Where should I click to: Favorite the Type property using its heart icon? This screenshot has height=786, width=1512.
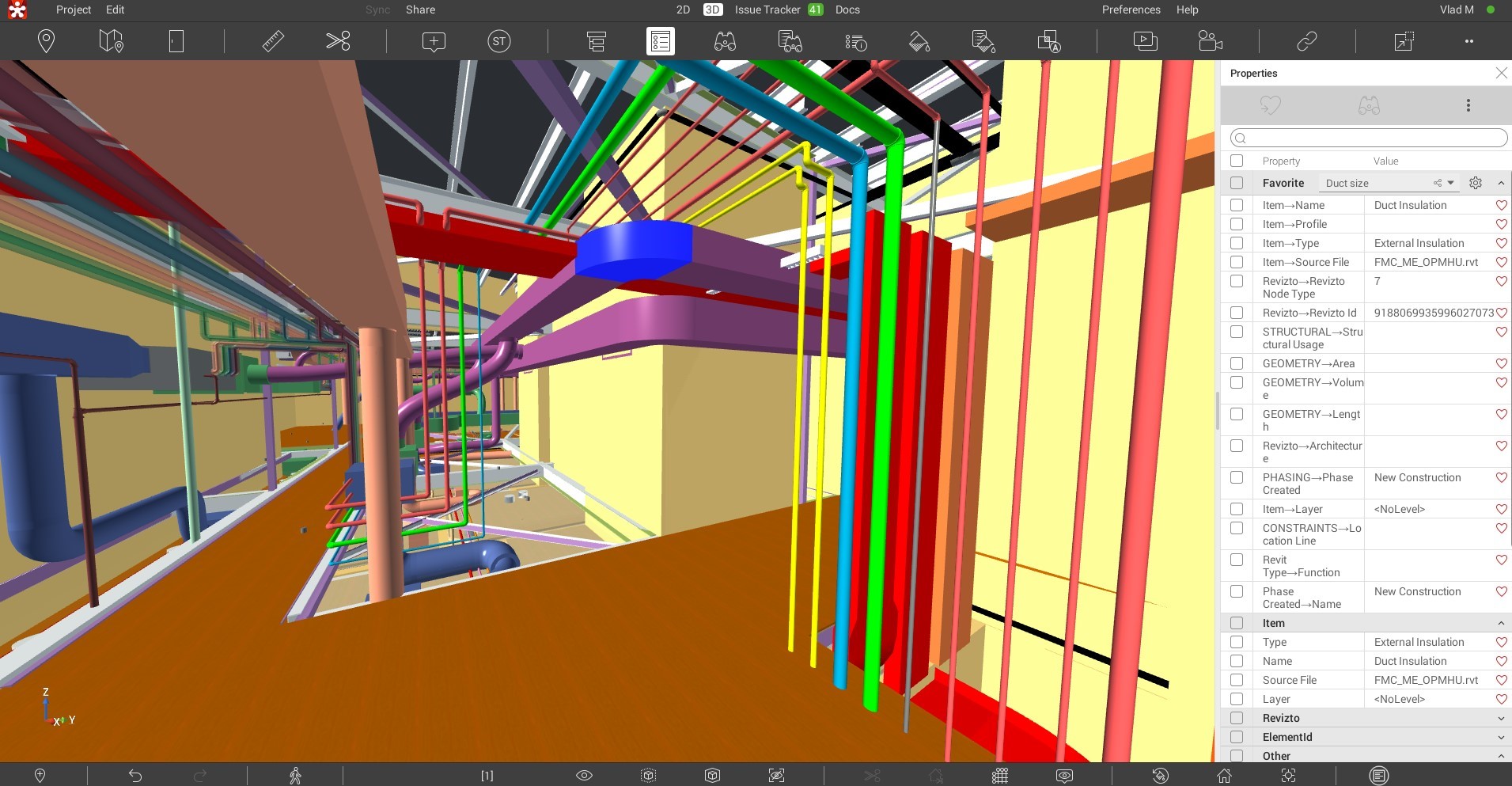click(x=1501, y=642)
